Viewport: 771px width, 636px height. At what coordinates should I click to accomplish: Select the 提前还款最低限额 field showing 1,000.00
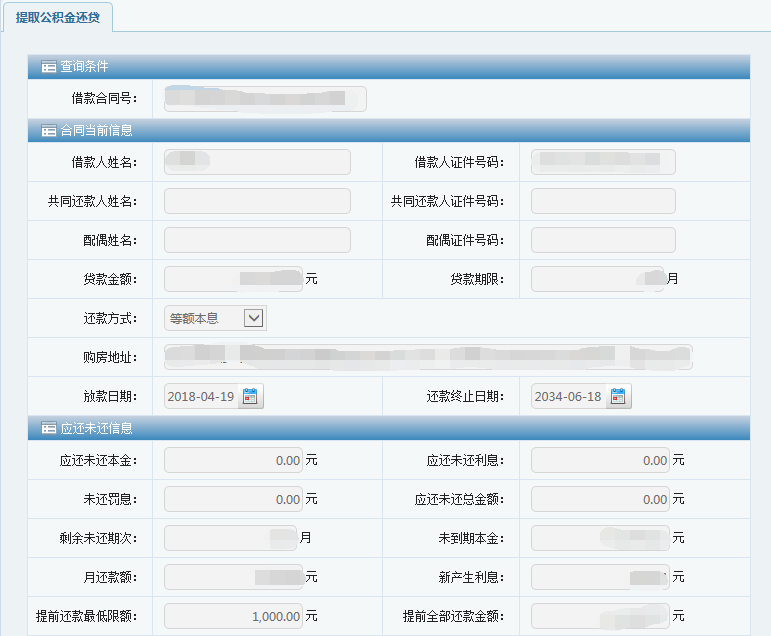pyautogui.click(x=233, y=616)
